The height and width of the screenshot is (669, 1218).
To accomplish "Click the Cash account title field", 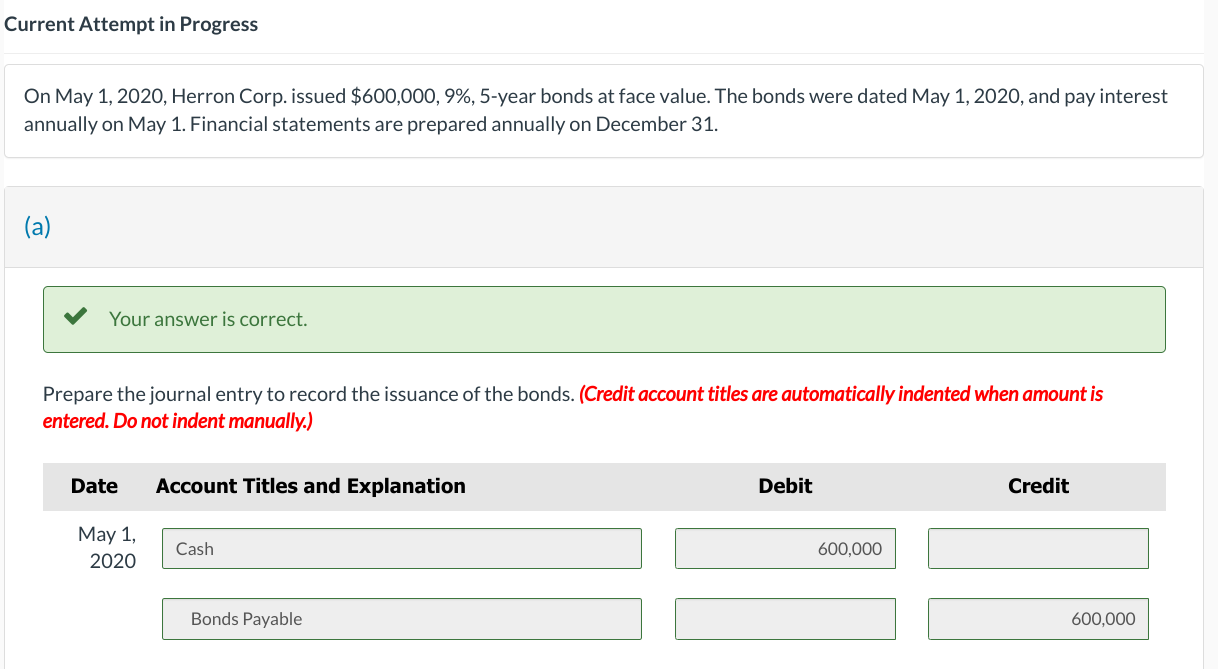I will [x=400, y=548].
